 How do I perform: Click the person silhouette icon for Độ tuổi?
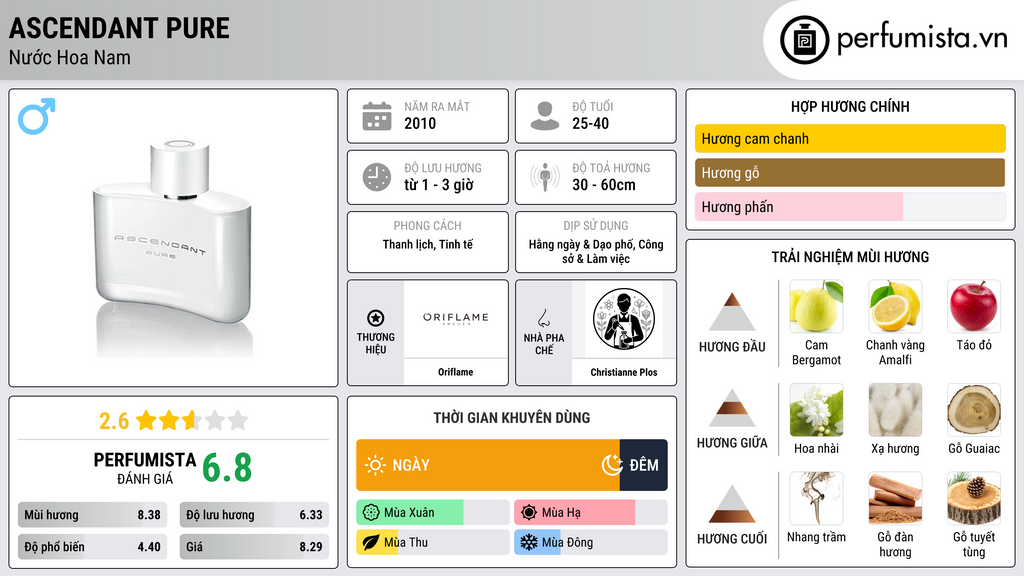(545, 116)
